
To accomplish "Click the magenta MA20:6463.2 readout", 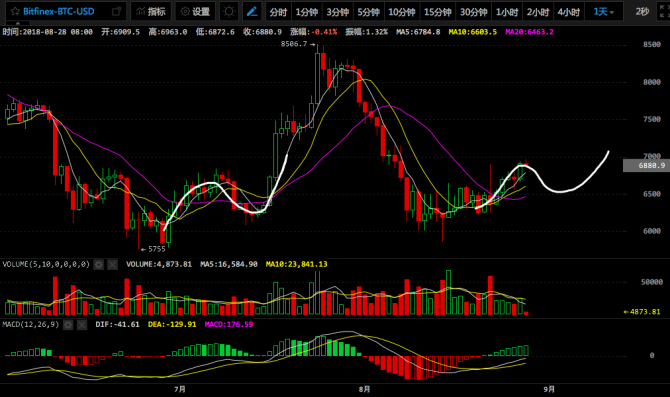I will click(x=529, y=32).
